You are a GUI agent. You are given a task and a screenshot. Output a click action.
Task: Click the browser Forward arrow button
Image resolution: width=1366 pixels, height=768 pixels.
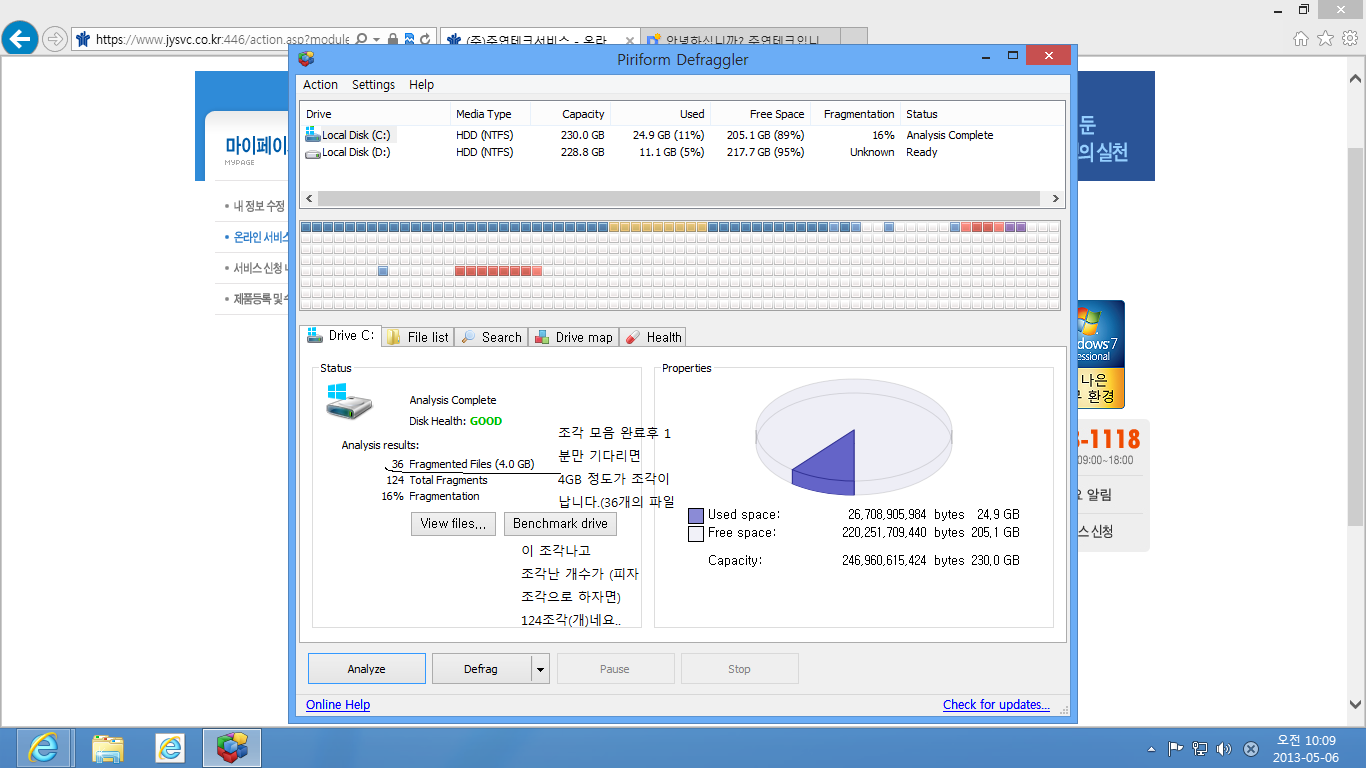point(55,39)
